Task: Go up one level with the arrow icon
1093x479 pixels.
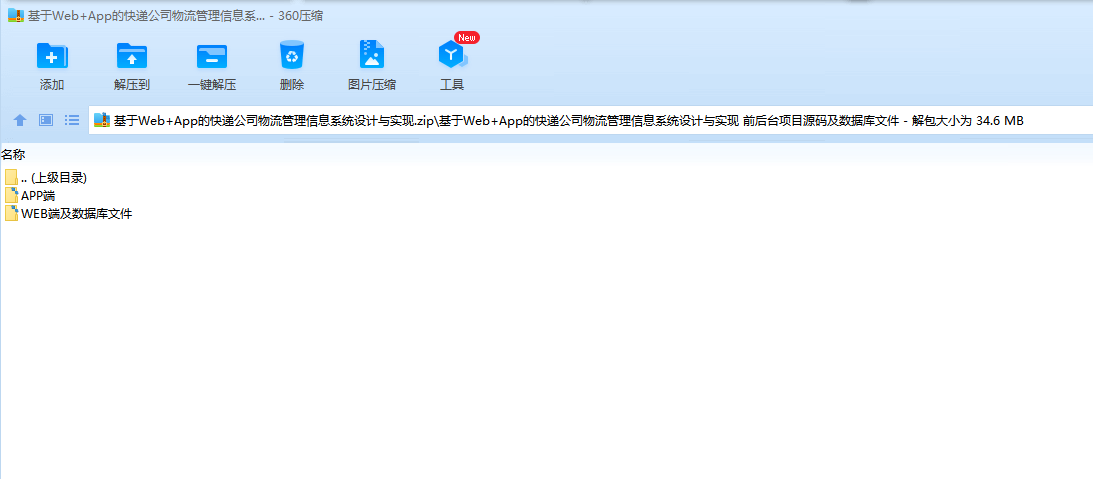Action: coord(20,120)
